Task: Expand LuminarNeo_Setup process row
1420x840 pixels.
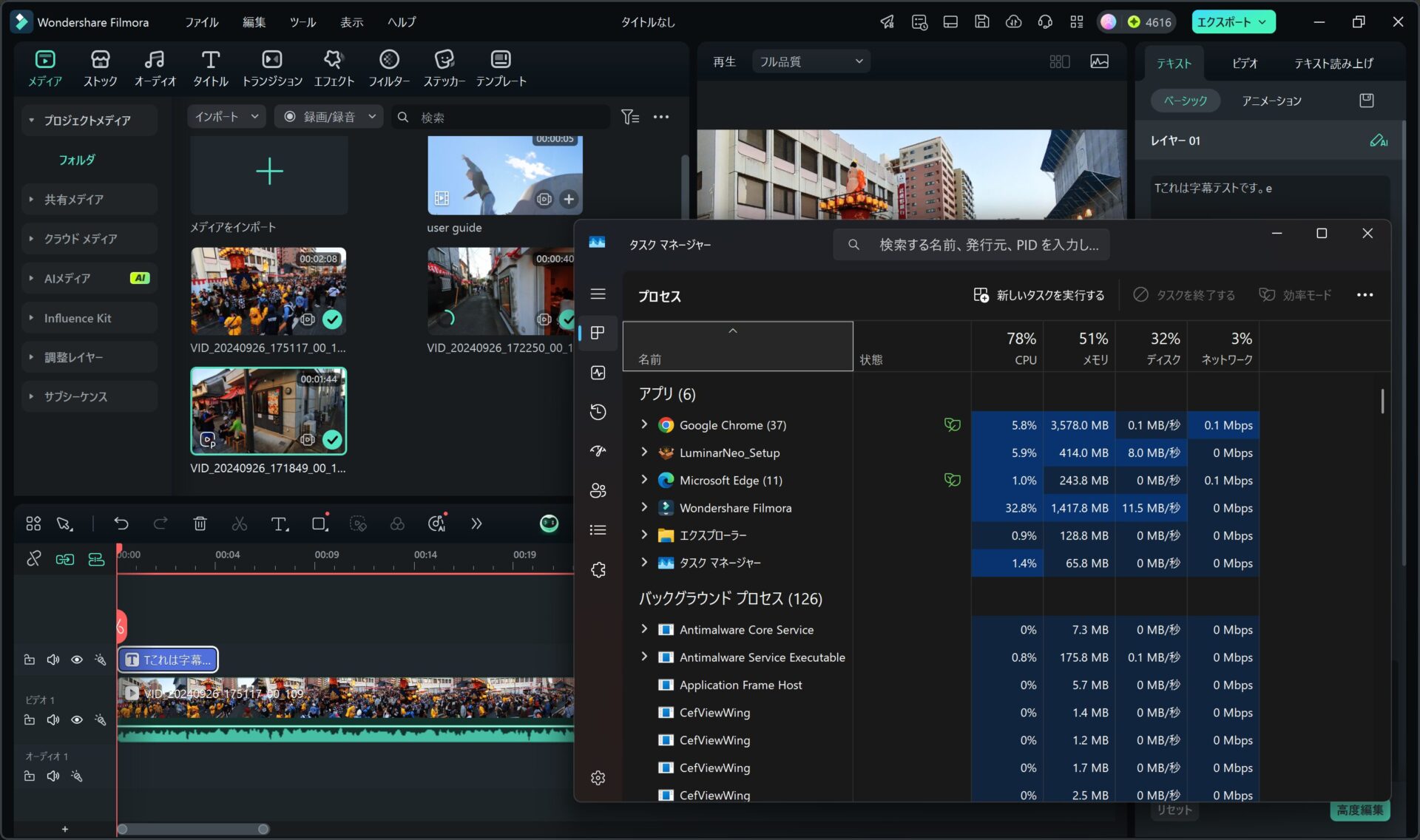Action: pos(644,452)
